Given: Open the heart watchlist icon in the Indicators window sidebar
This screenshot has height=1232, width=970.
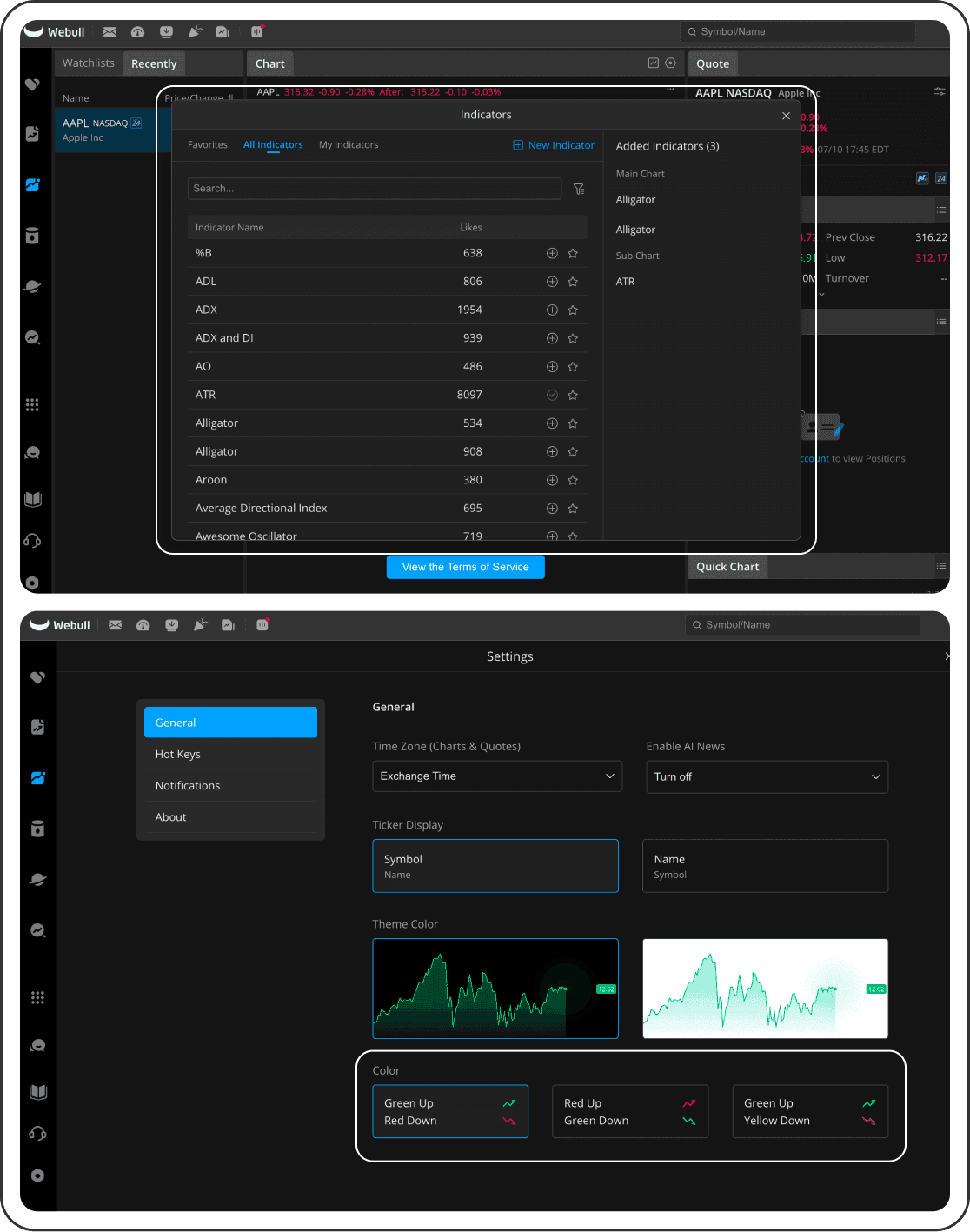Looking at the screenshot, I should [x=32, y=84].
